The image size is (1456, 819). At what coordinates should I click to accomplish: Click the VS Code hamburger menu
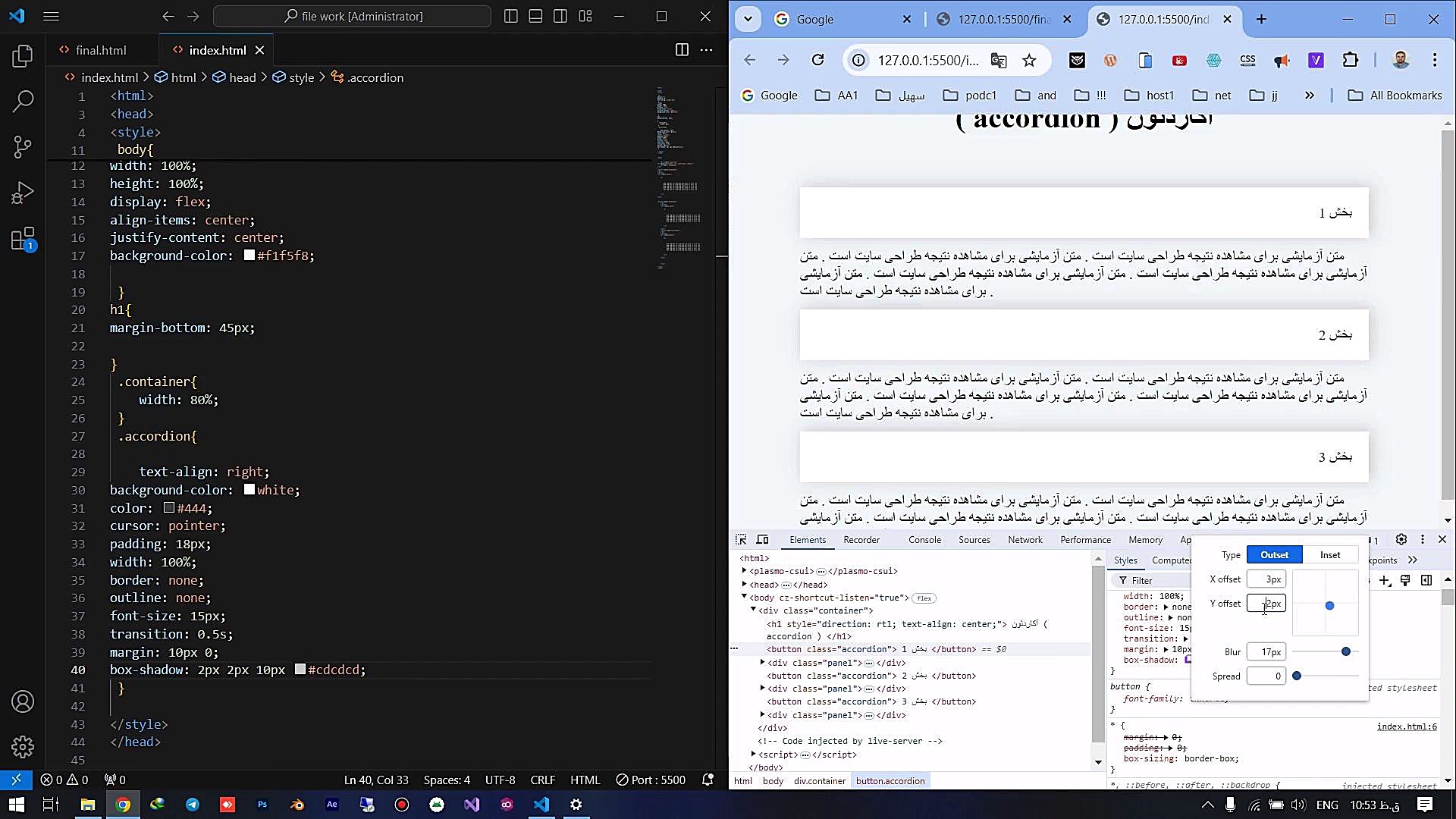[51, 16]
